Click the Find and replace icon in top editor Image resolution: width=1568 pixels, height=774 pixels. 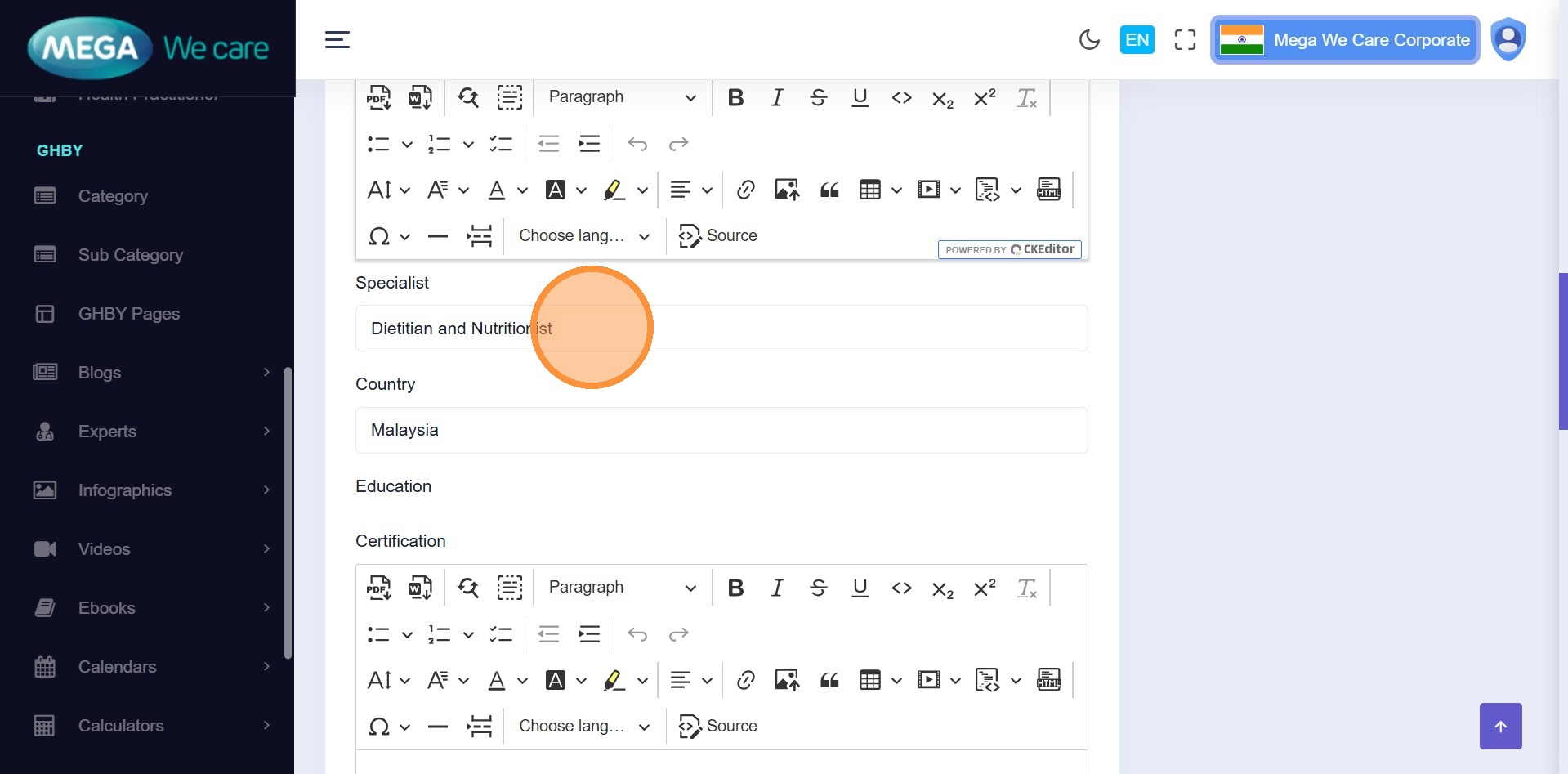(468, 97)
